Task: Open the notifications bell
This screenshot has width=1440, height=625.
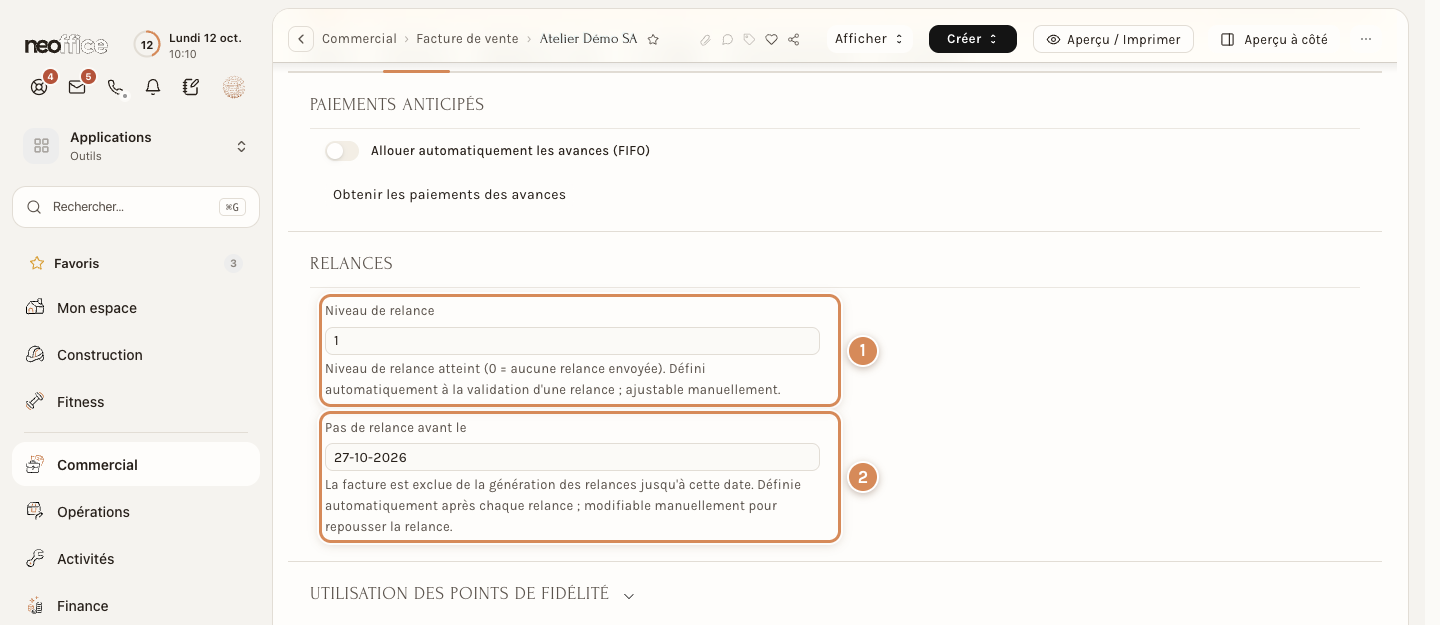Action: coord(153,87)
